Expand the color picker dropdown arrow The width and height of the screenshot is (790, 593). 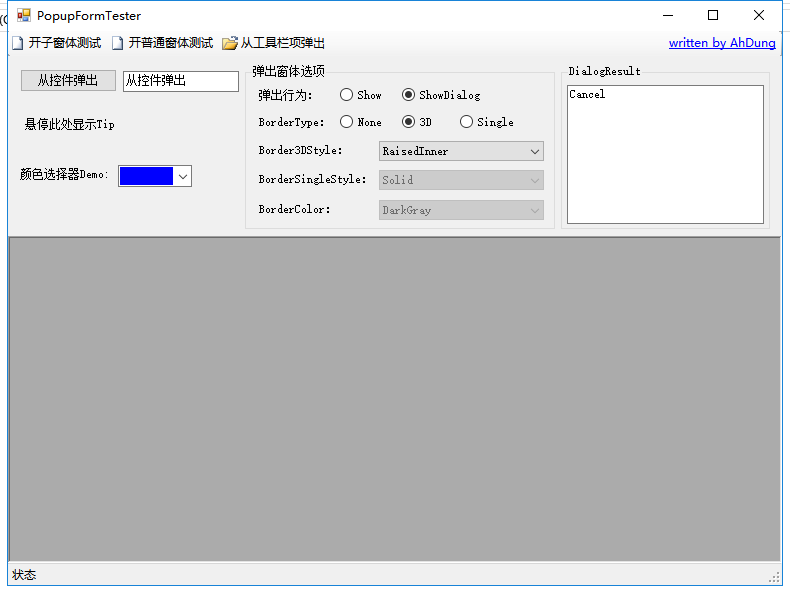pos(183,176)
